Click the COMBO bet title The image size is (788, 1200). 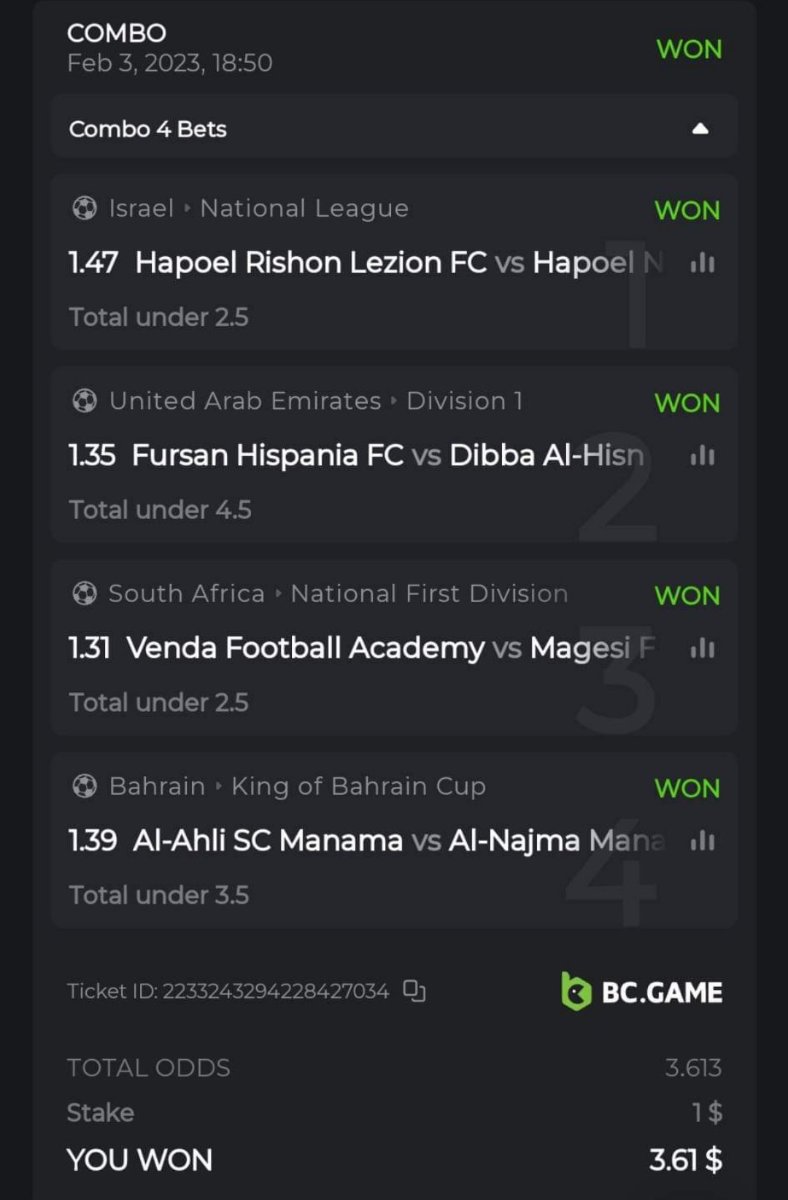(x=116, y=33)
